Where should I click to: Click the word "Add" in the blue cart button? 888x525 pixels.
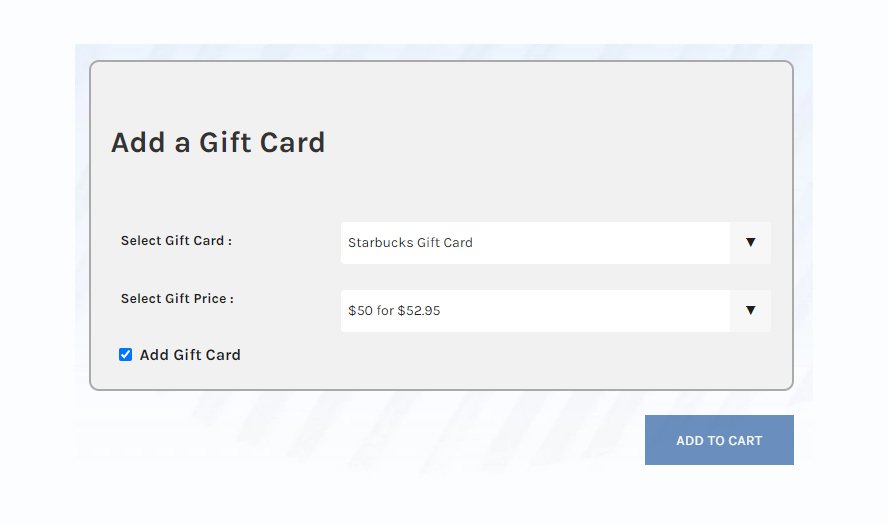pos(690,441)
